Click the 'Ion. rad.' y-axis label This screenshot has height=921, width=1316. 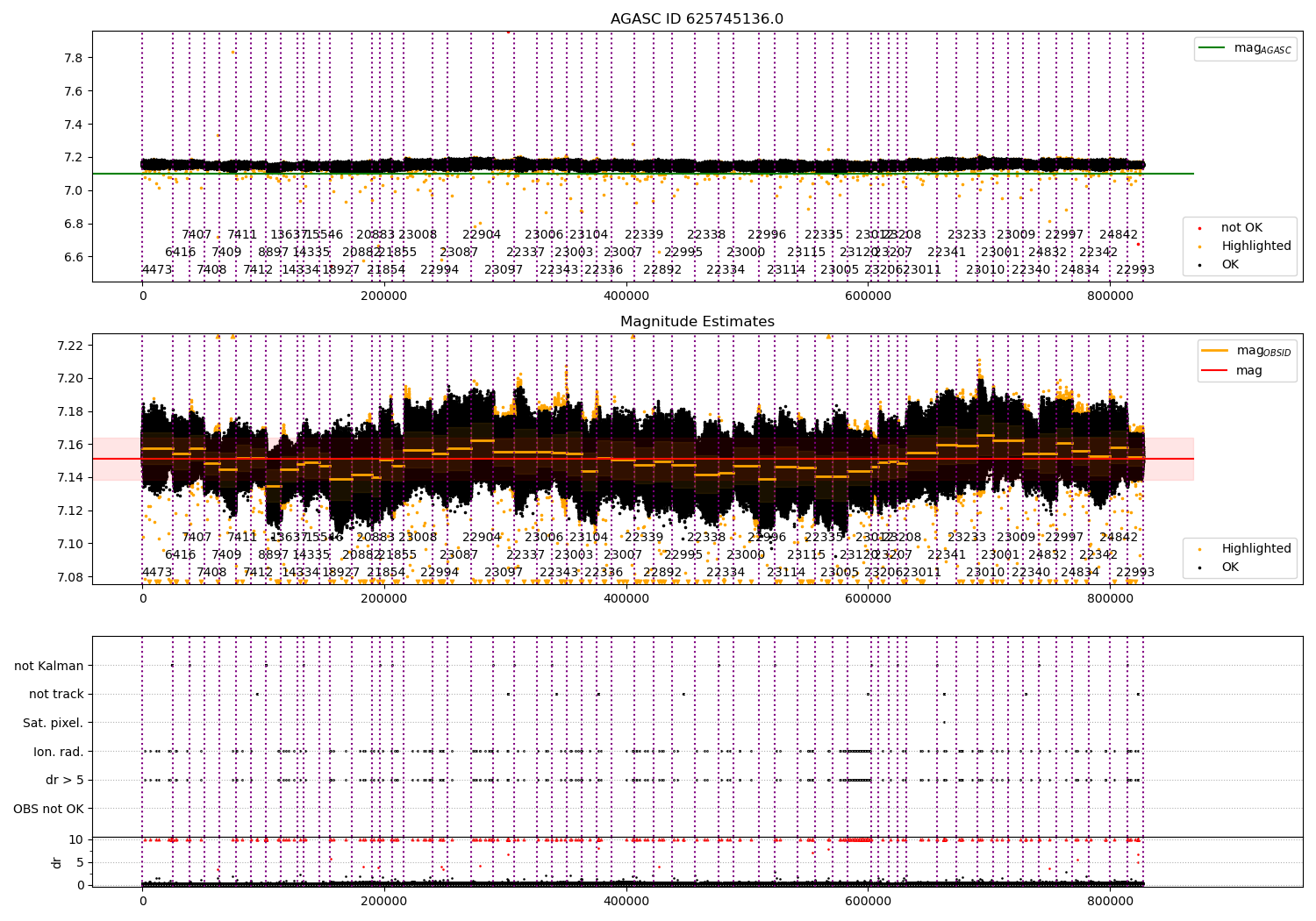click(59, 752)
